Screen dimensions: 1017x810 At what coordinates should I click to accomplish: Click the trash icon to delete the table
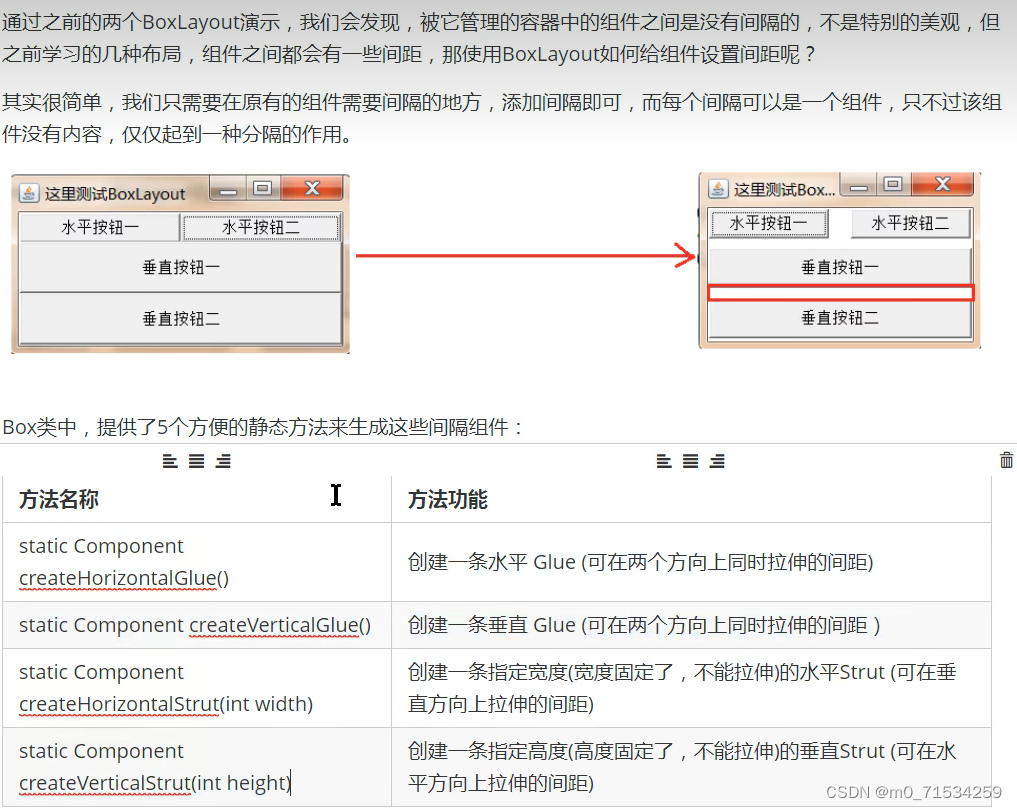1007,459
